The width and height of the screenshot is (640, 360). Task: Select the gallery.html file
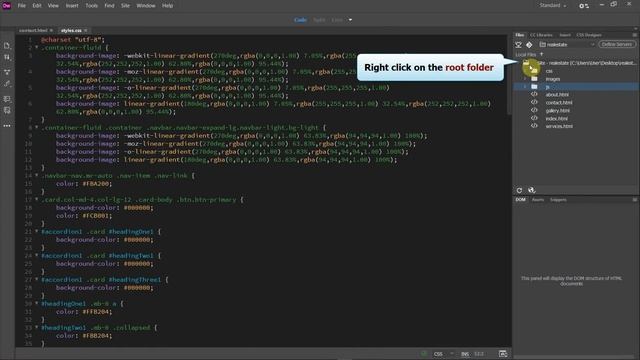click(558, 111)
